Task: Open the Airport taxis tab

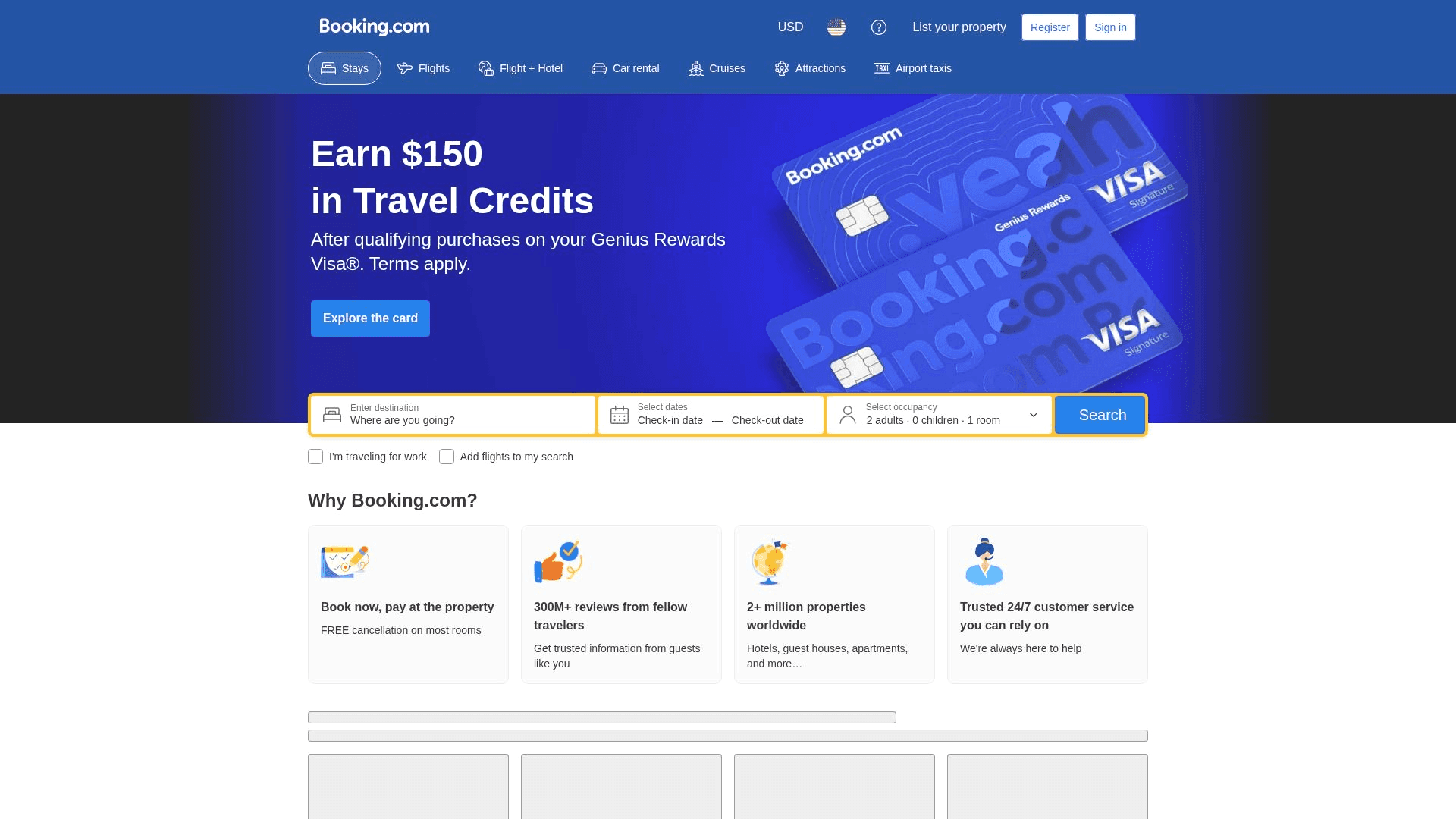Action: (912, 68)
